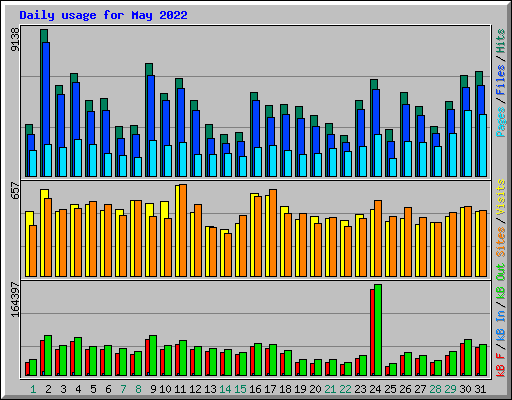Click the cyan pages bar for day 30

click(468, 143)
